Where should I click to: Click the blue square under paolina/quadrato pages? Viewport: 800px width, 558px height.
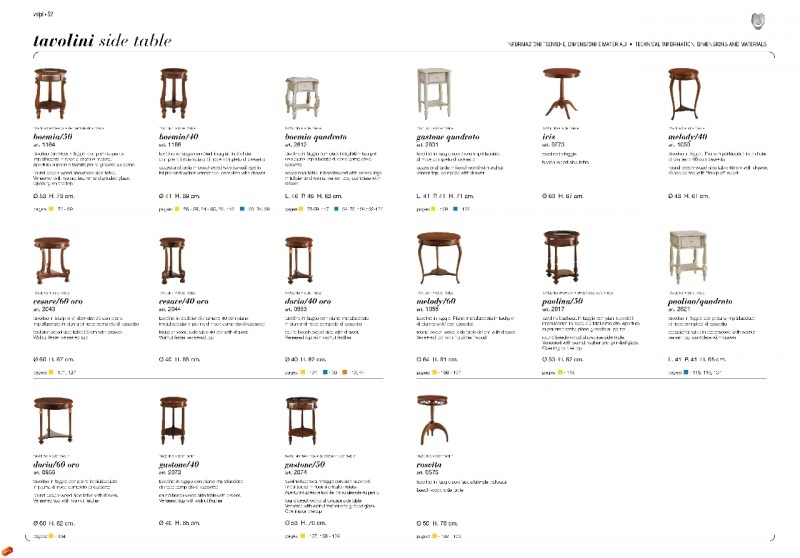pyautogui.click(x=686, y=373)
